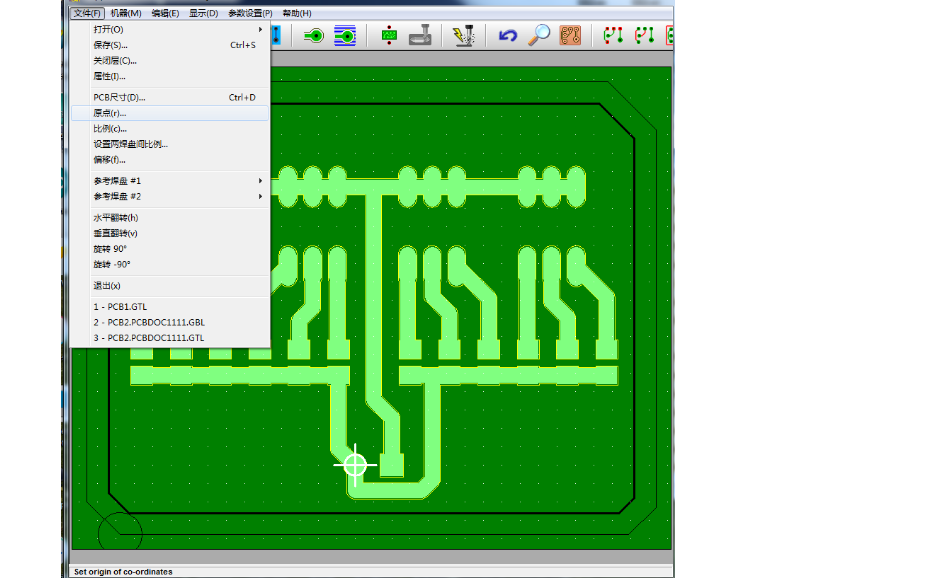
Task: Open the 参数设置(P) menu
Action: click(250, 13)
